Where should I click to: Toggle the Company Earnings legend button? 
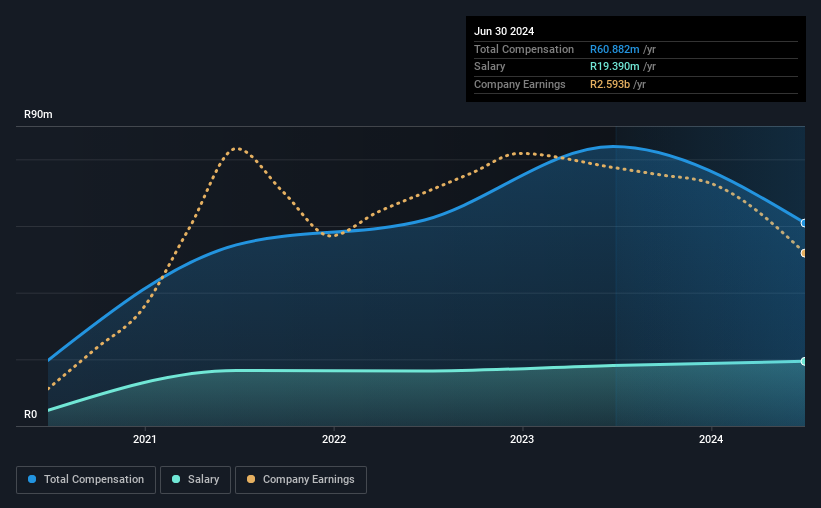click(x=301, y=480)
